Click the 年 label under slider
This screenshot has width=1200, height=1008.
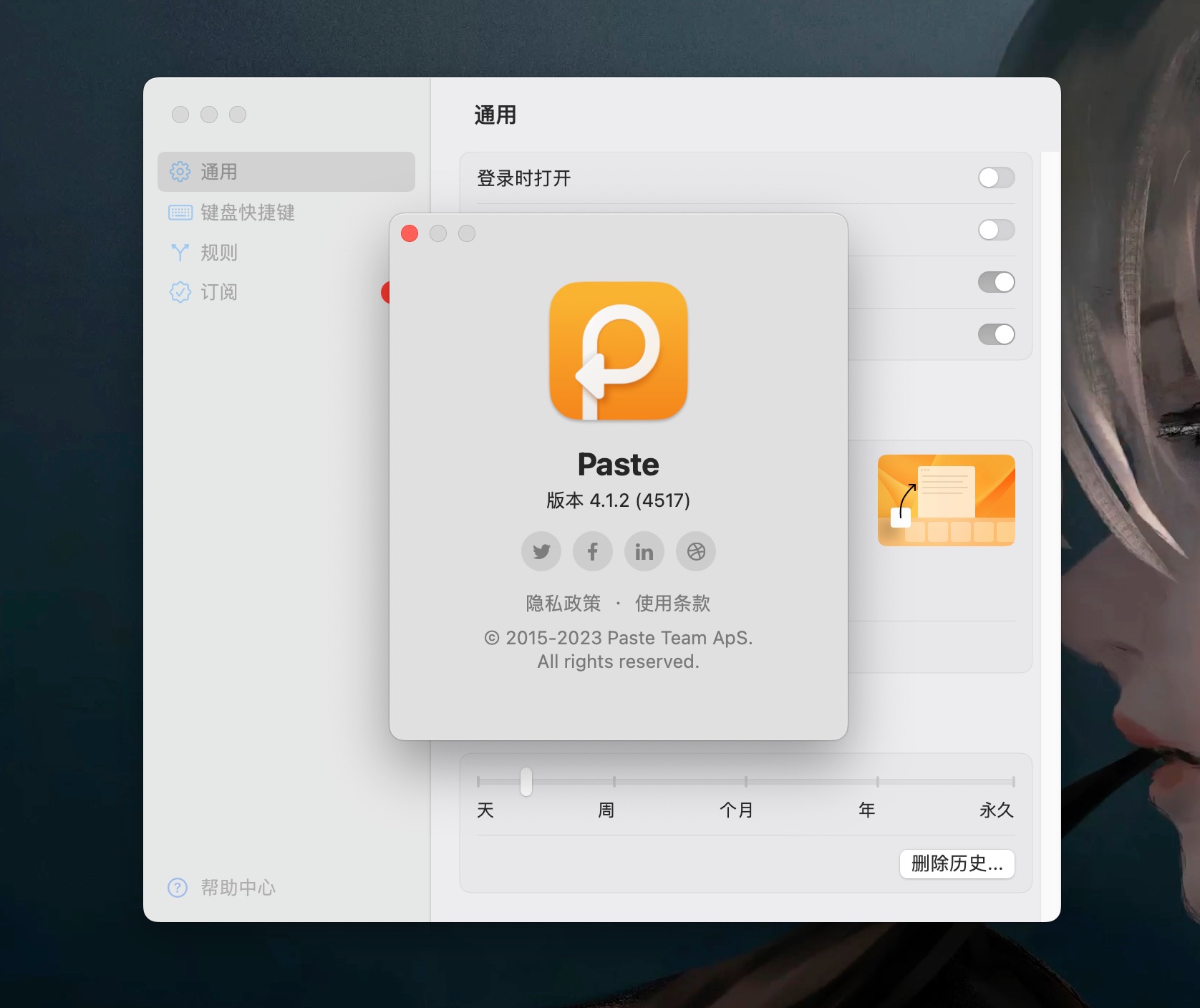[867, 810]
